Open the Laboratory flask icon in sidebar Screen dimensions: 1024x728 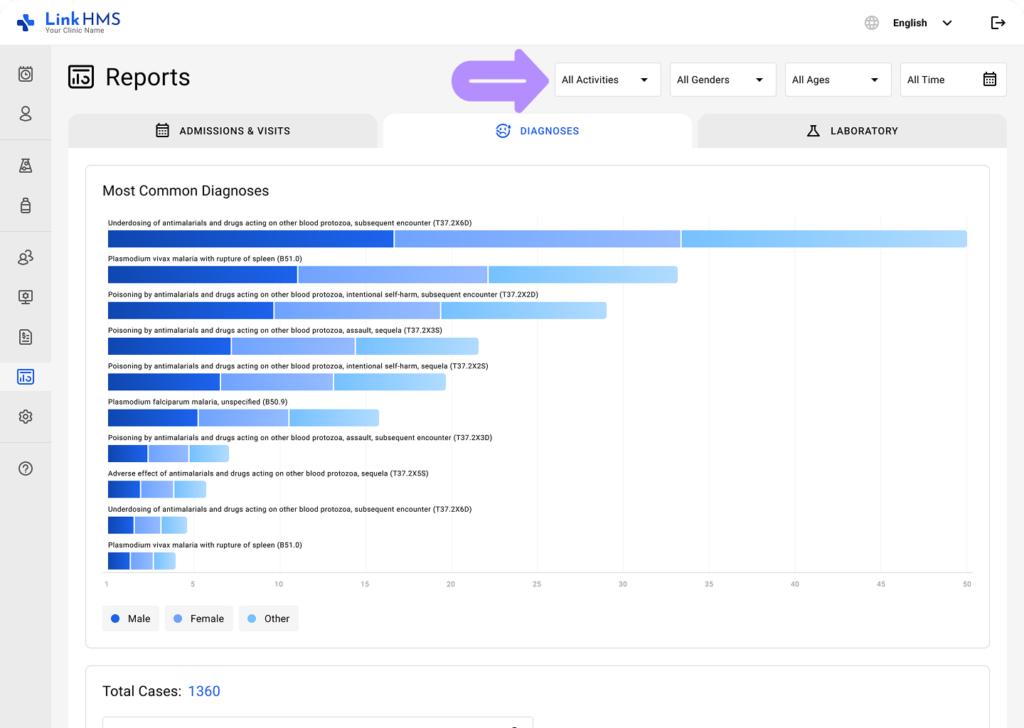coord(25,165)
